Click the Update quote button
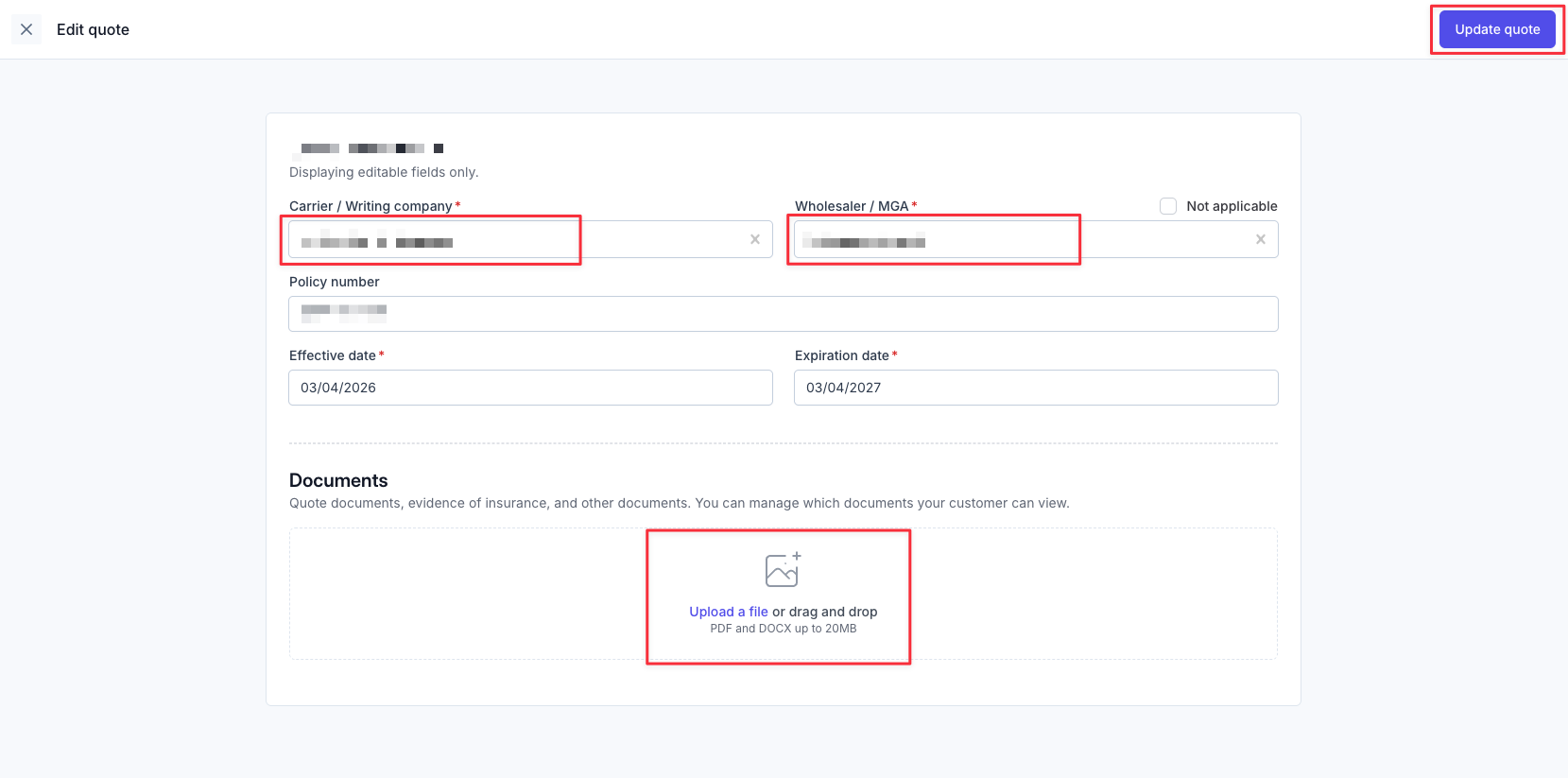The height and width of the screenshot is (778, 1568). (x=1497, y=29)
